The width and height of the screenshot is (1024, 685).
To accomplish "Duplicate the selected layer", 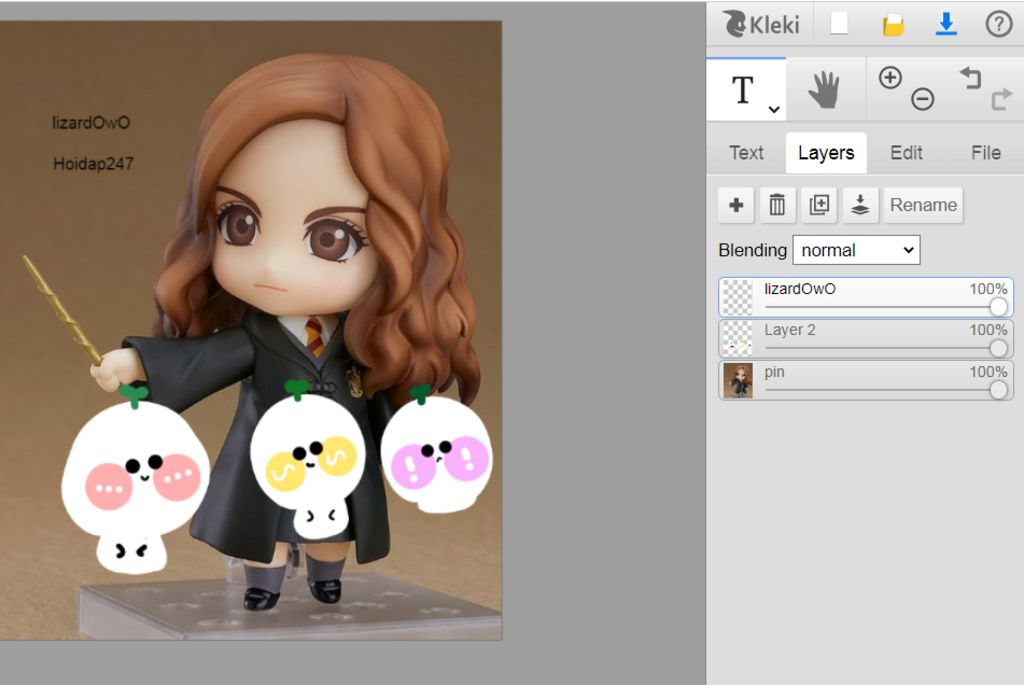I will coord(819,205).
